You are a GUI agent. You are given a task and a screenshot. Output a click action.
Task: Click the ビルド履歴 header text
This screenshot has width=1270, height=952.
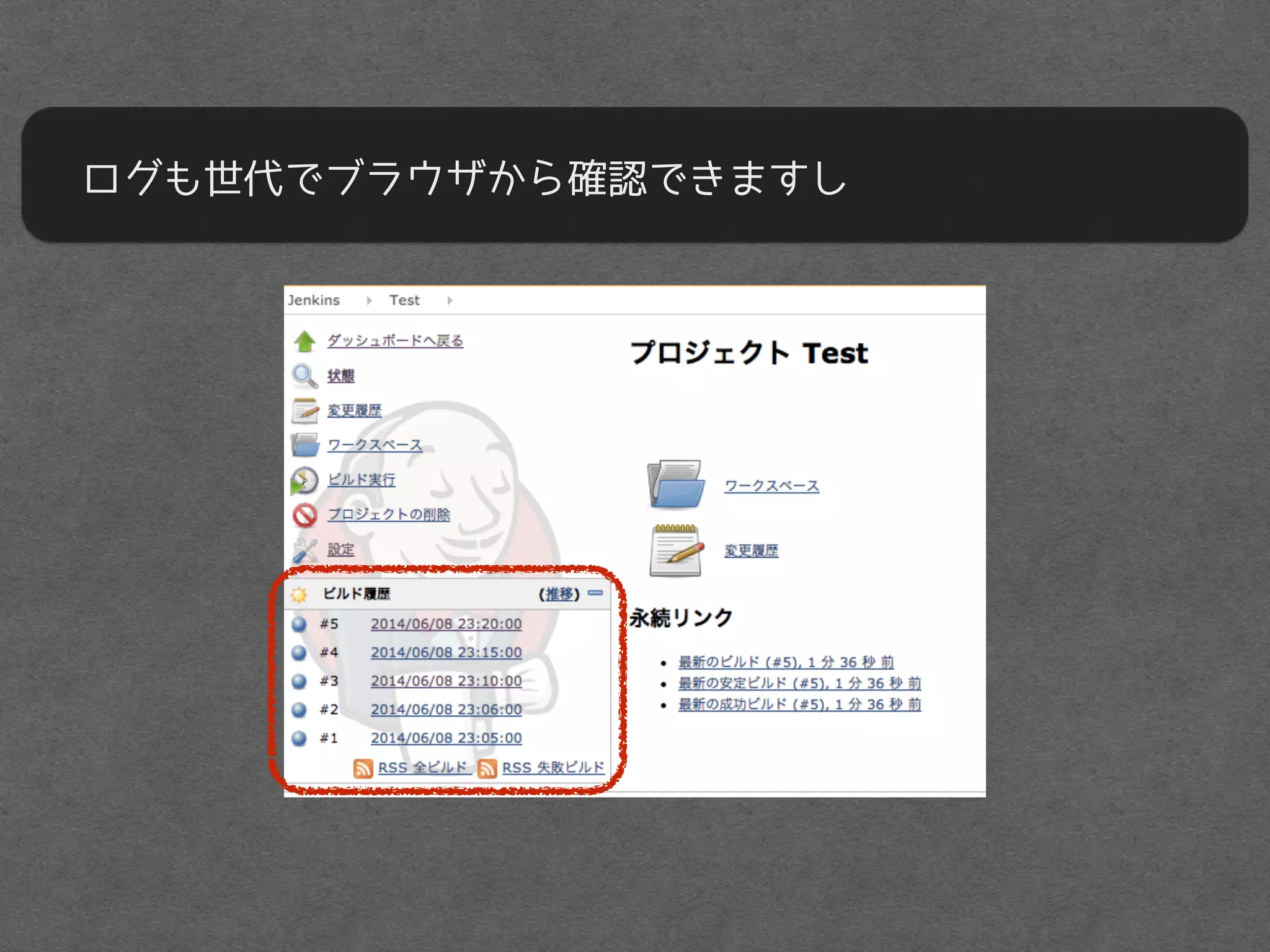[x=357, y=594]
